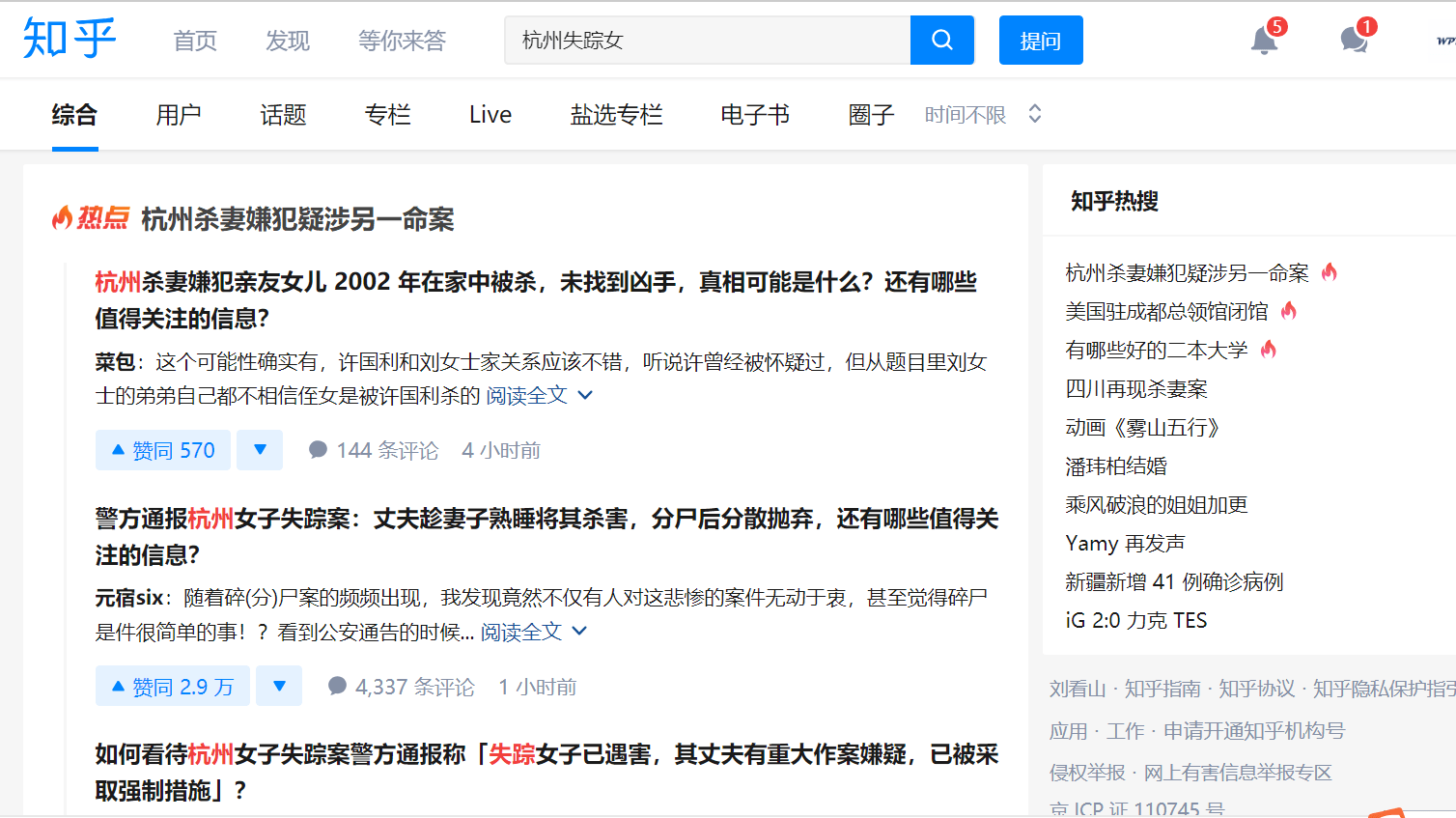Downvote the 元宿six answer
Viewport: 1456px width, 818px height.
tap(279, 687)
